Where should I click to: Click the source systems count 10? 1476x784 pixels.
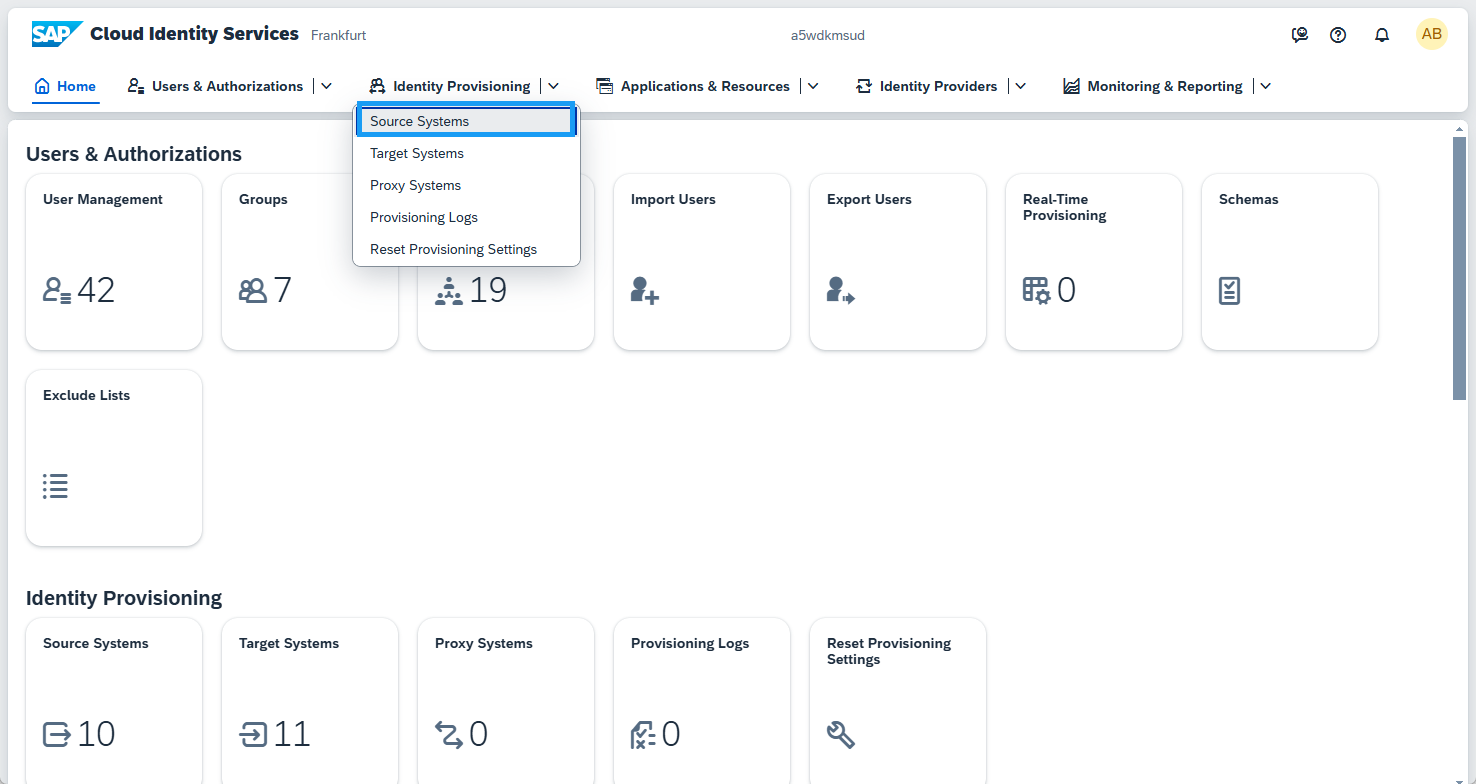pyautogui.click(x=96, y=734)
